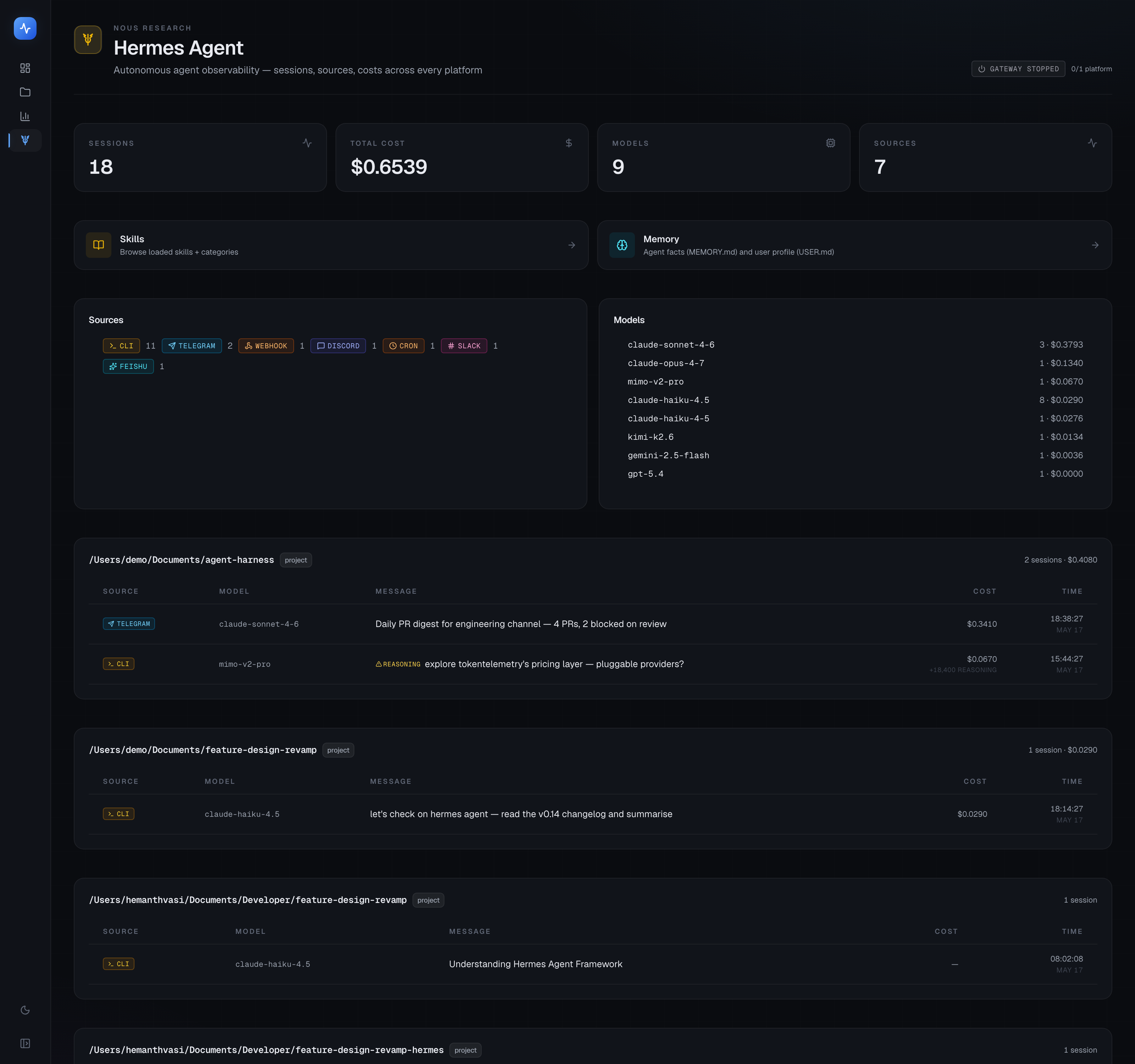1135x1064 pixels.
Task: Click the hemanthvasi Developer/feature-design-revamp path heading
Action: tap(248, 900)
